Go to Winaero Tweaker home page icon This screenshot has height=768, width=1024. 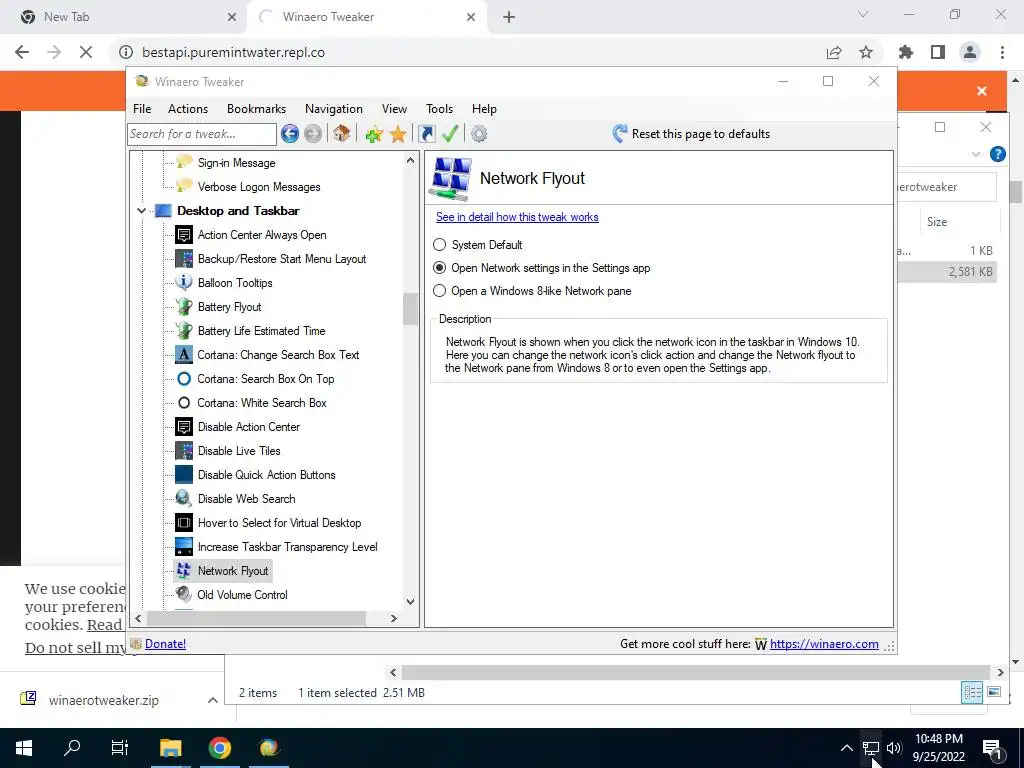pos(341,134)
